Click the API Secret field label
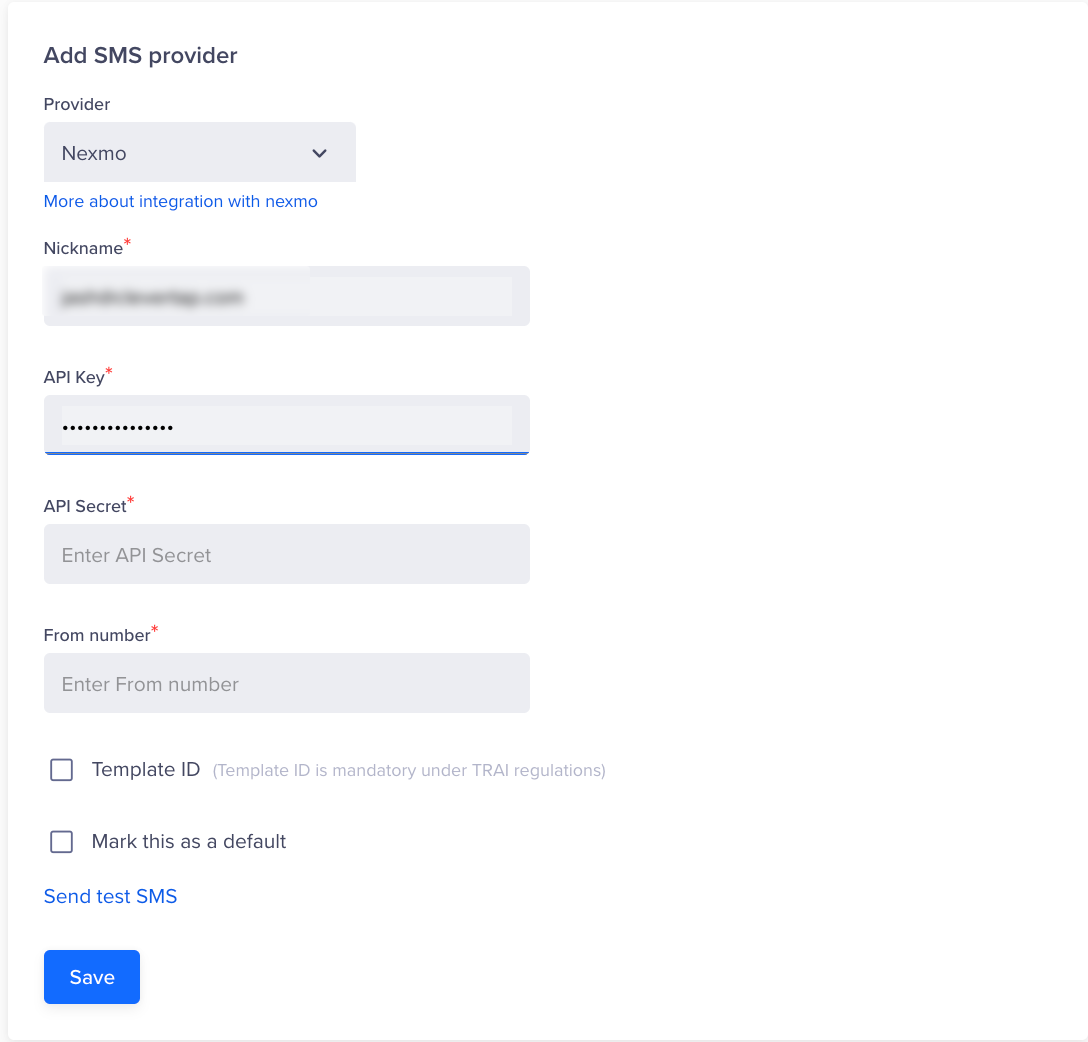 click(x=85, y=506)
